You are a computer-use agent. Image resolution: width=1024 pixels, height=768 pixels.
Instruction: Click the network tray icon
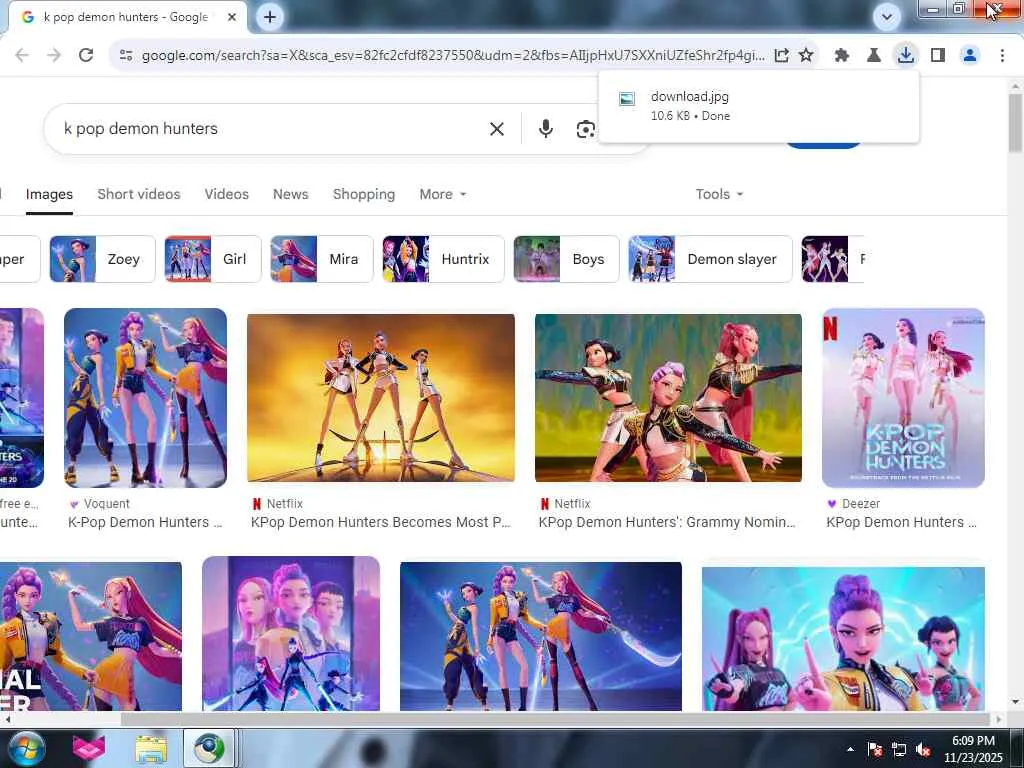pos(899,749)
